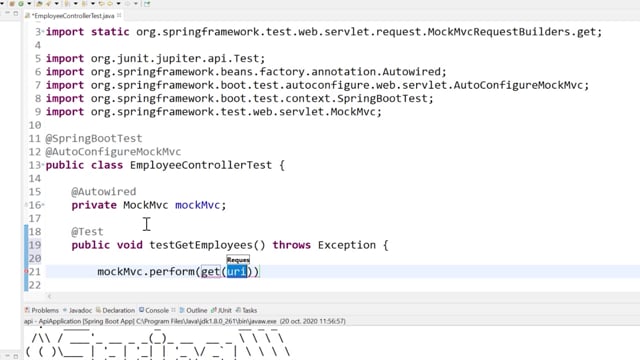
Task: Click class name 'EmployeeControllerTest' on line 13
Action: click(201, 165)
